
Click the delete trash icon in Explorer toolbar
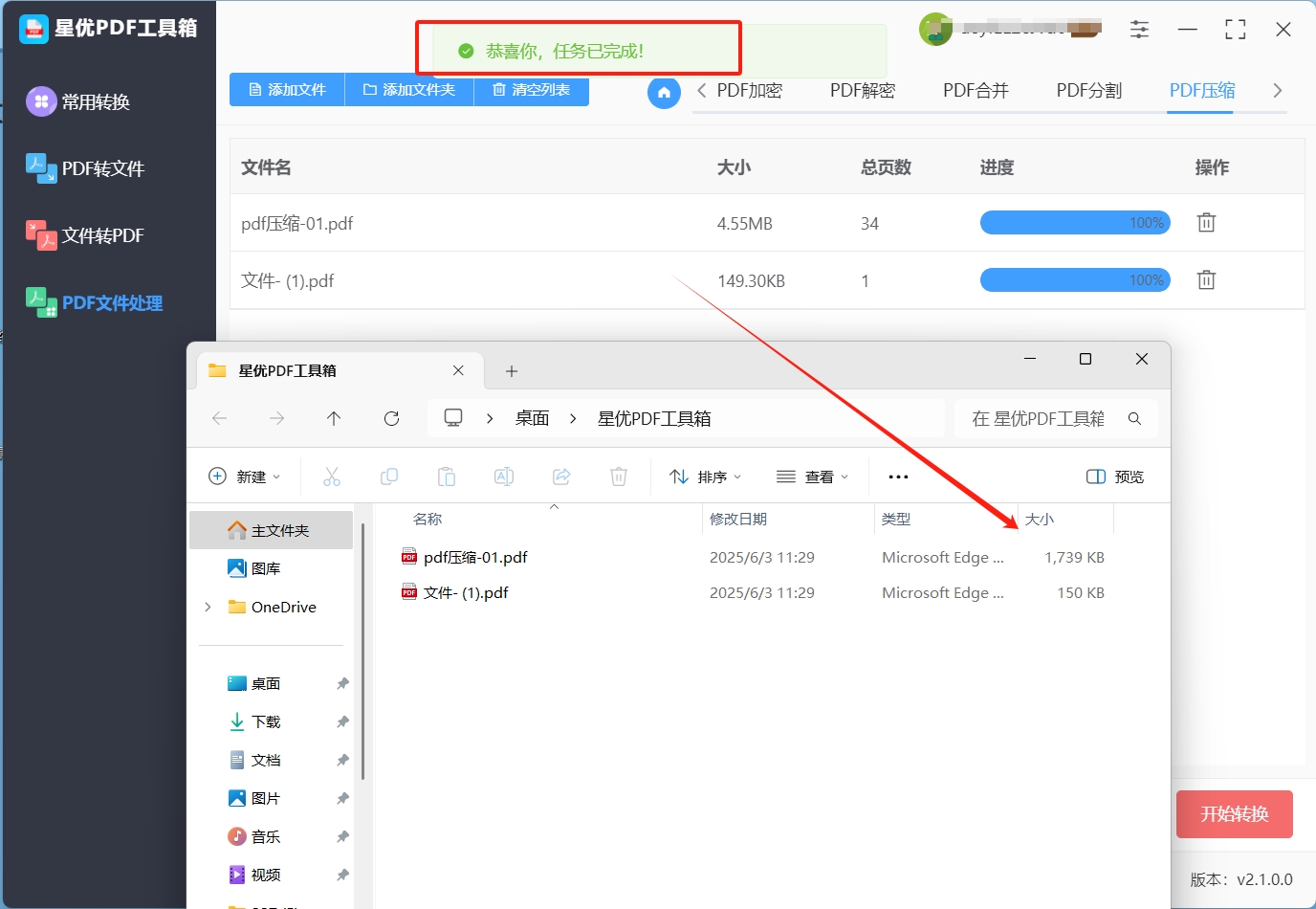tap(619, 477)
